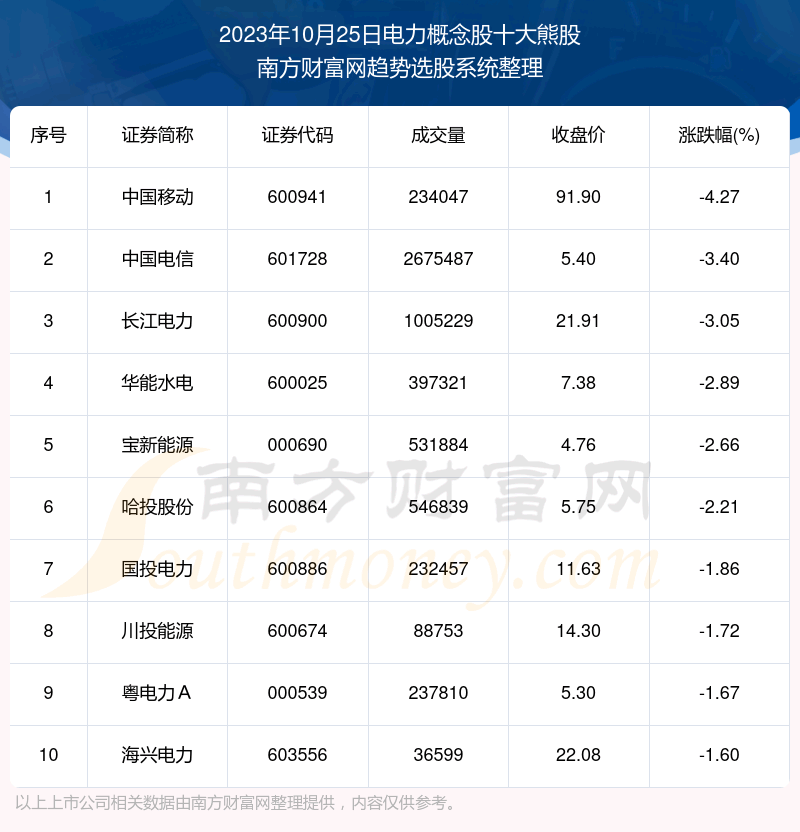
Task: Click volume value 88753
Action: click(x=438, y=631)
